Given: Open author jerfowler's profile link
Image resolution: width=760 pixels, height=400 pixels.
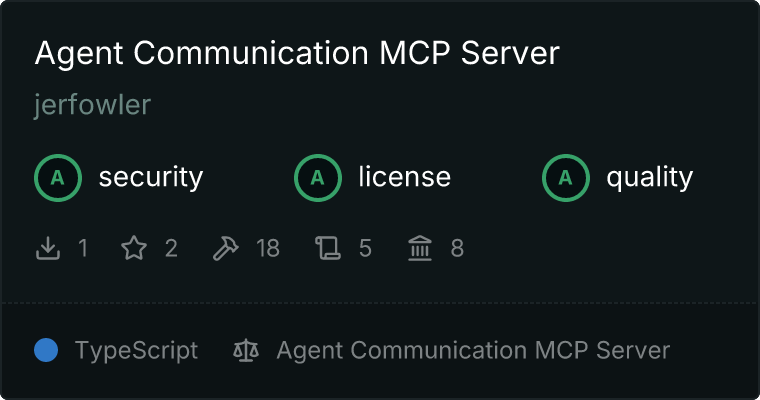Looking at the screenshot, I should [x=93, y=105].
